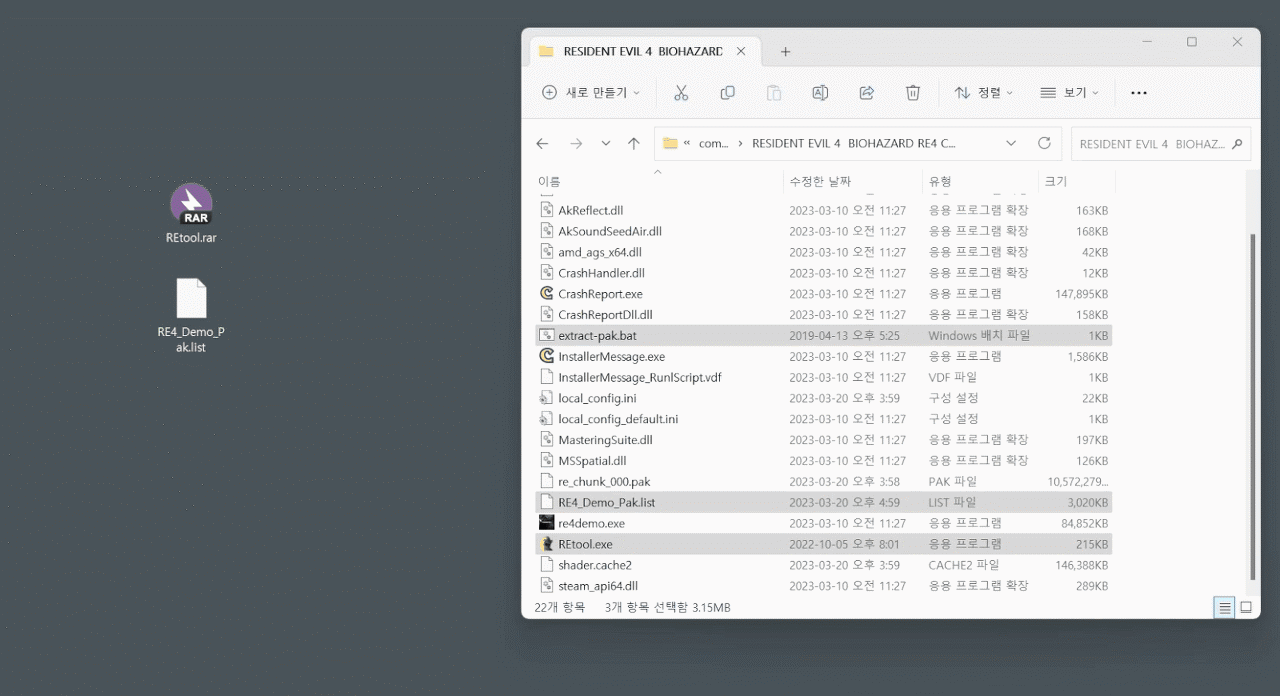Click the Cut scissors icon
1280x696 pixels.
(681, 92)
